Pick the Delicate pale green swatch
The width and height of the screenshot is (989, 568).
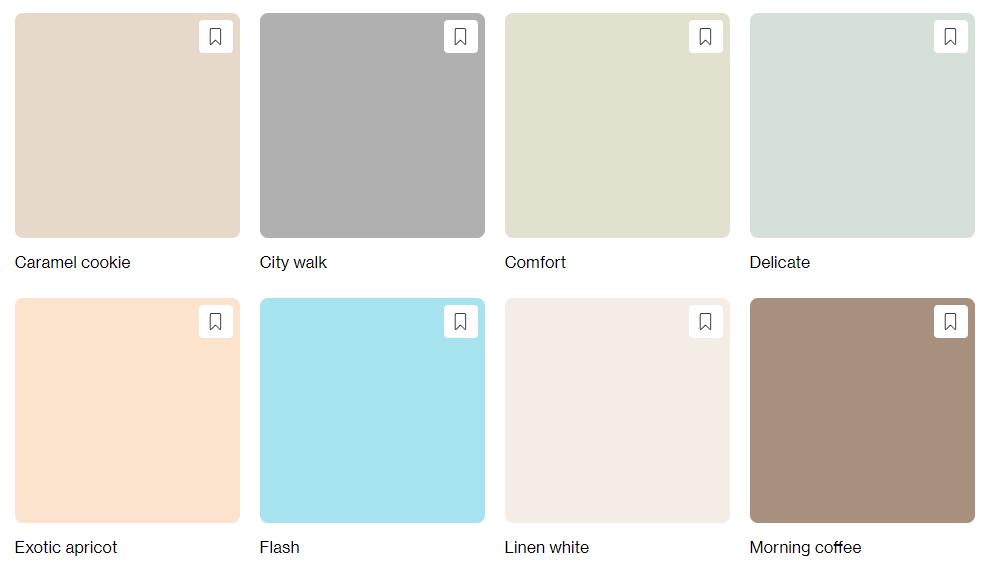(x=862, y=125)
